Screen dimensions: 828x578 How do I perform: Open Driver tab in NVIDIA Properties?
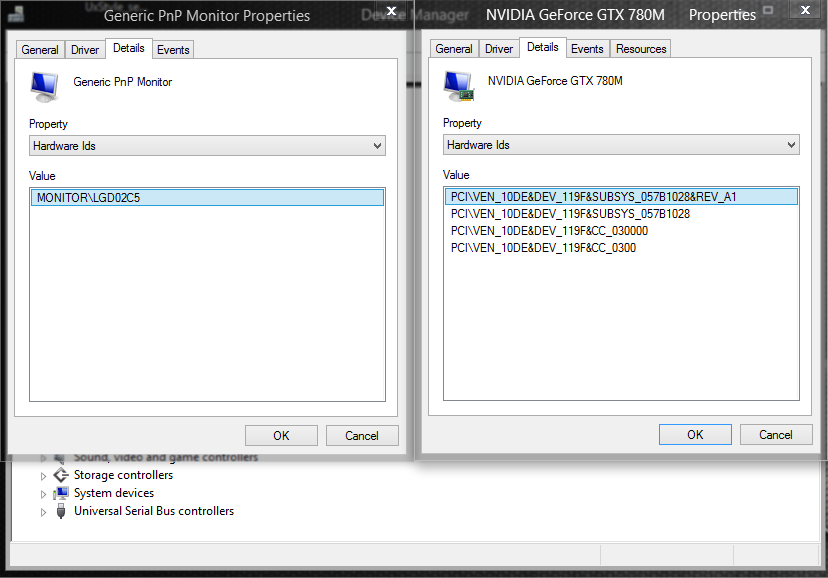pos(499,49)
